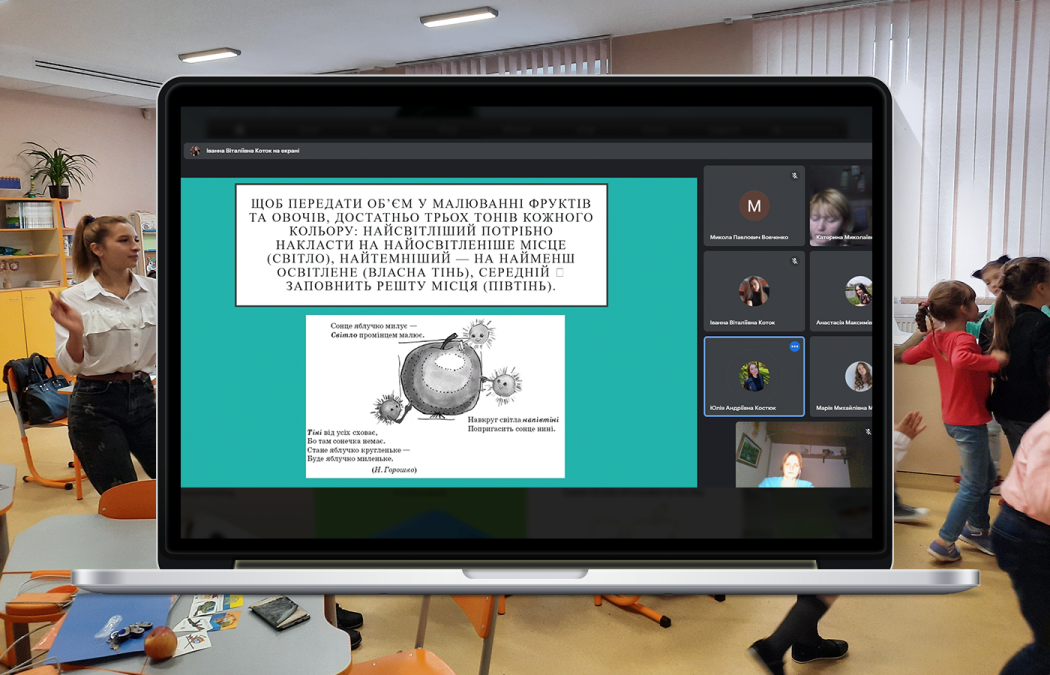Click the round avatar of Анастасія Максимівна
Screen dimensions: 1050x675
858,291
